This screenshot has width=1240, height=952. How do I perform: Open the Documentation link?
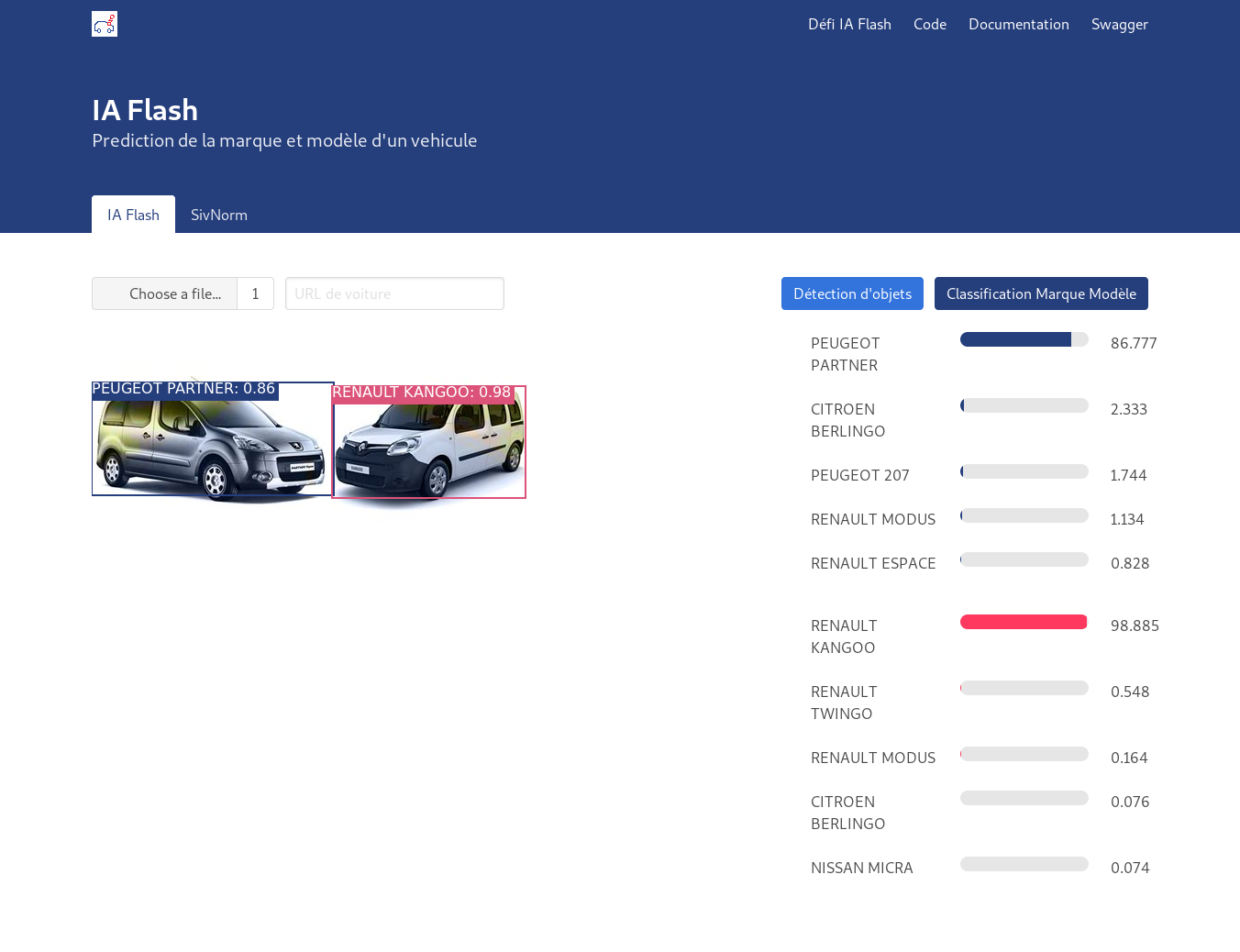click(1019, 24)
